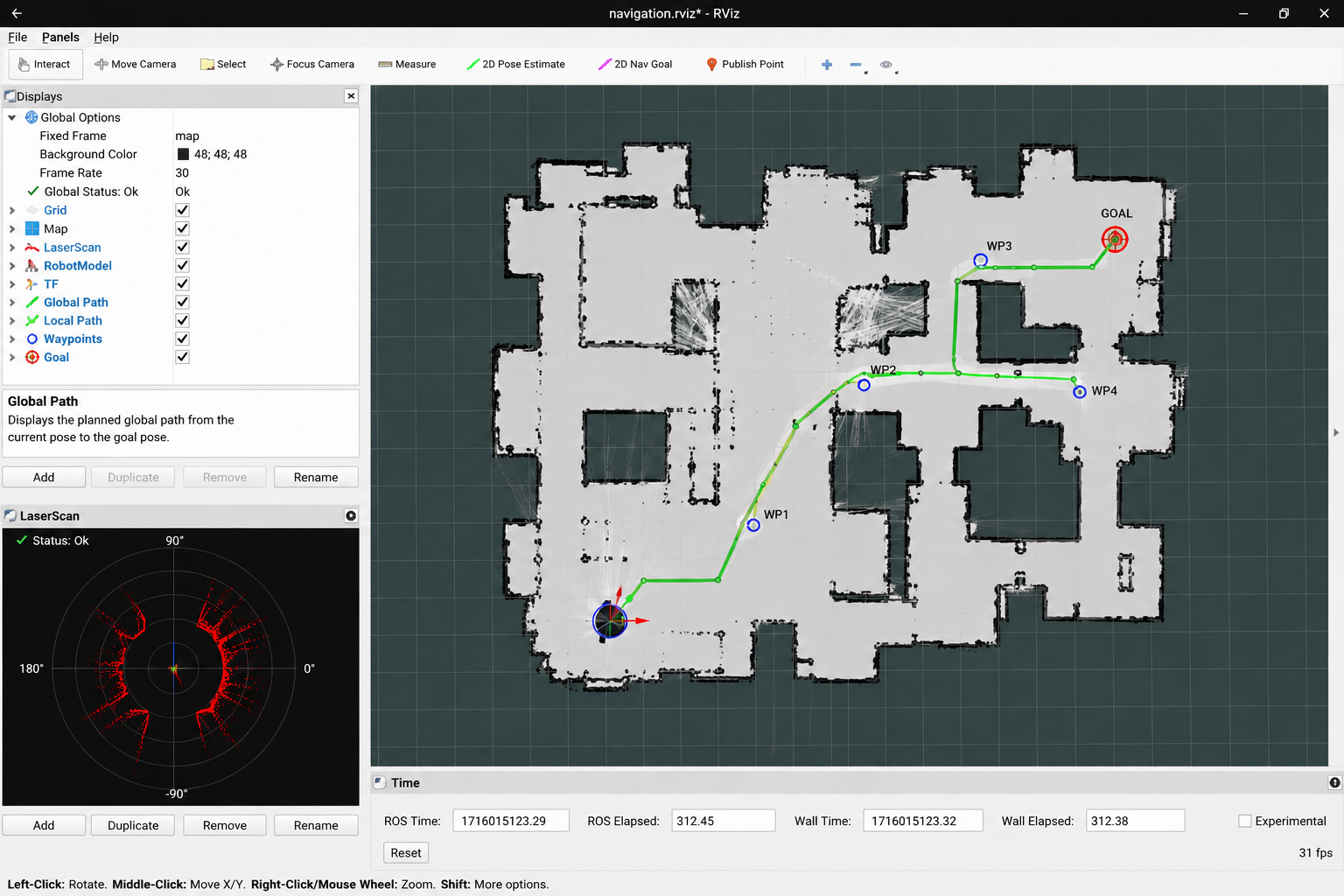Viewport: 1344px width, 896px height.
Task: Activate the Measure tool
Action: tap(407, 65)
